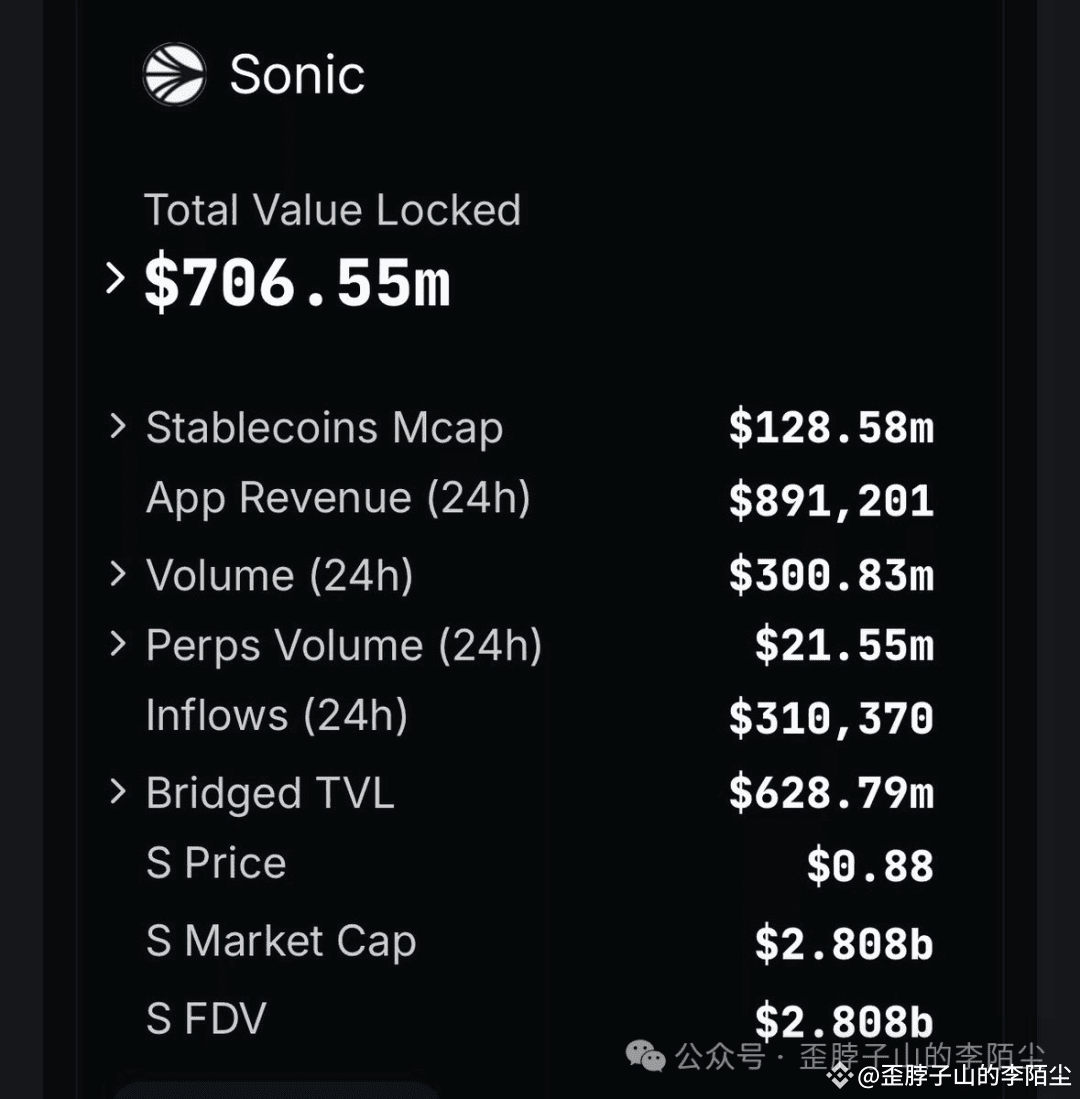
Task: Expand the Volume (24h) chevron
Action: click(118, 574)
